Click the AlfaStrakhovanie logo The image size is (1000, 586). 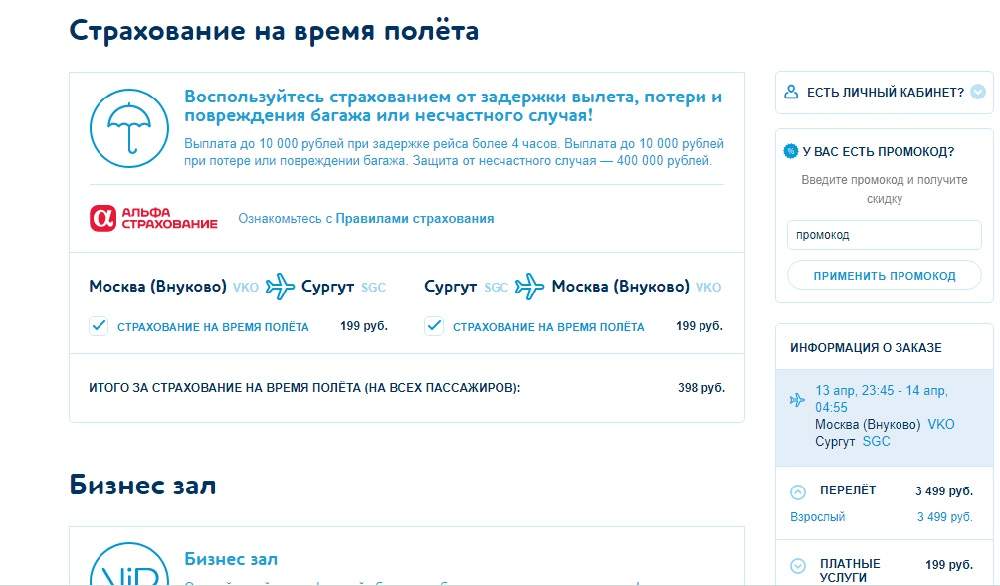(153, 218)
